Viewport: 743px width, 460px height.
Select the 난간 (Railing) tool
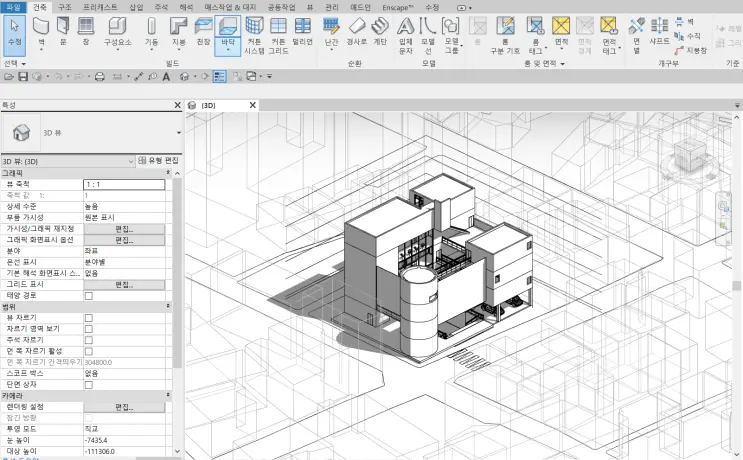(x=331, y=32)
